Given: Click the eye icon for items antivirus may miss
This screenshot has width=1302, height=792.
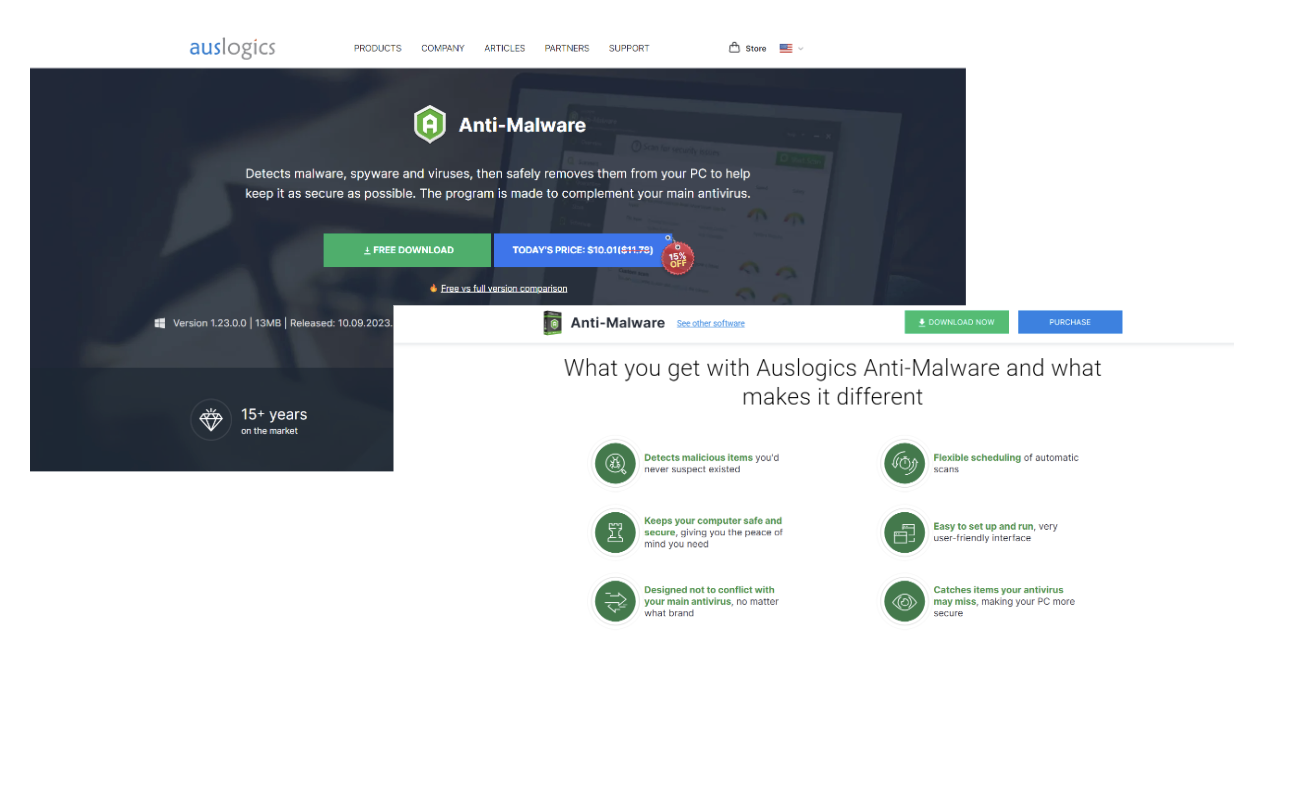Looking at the screenshot, I should [x=904, y=601].
